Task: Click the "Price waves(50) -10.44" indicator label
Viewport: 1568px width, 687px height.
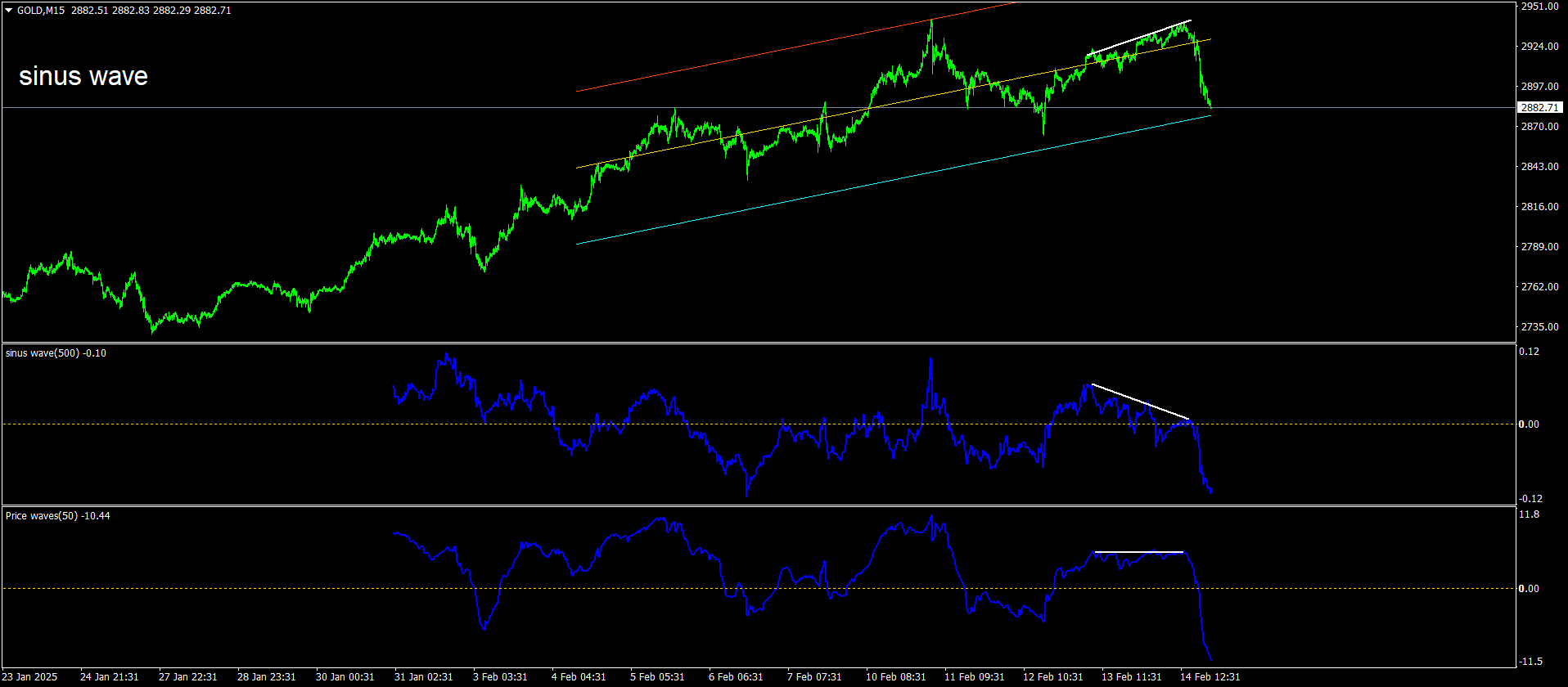Action: pos(57,516)
